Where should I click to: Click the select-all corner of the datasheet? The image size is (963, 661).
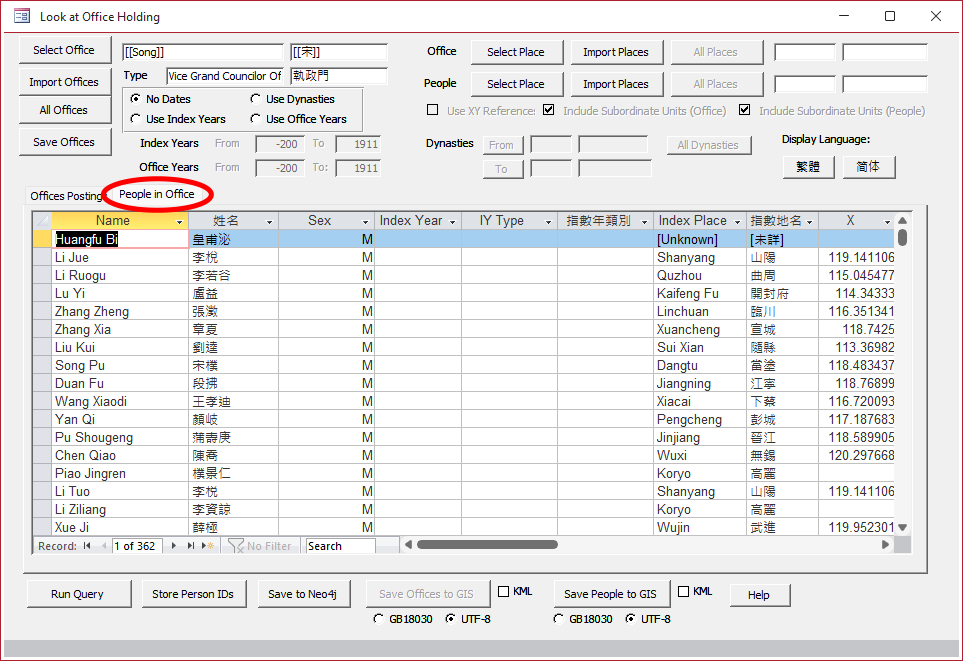41,221
